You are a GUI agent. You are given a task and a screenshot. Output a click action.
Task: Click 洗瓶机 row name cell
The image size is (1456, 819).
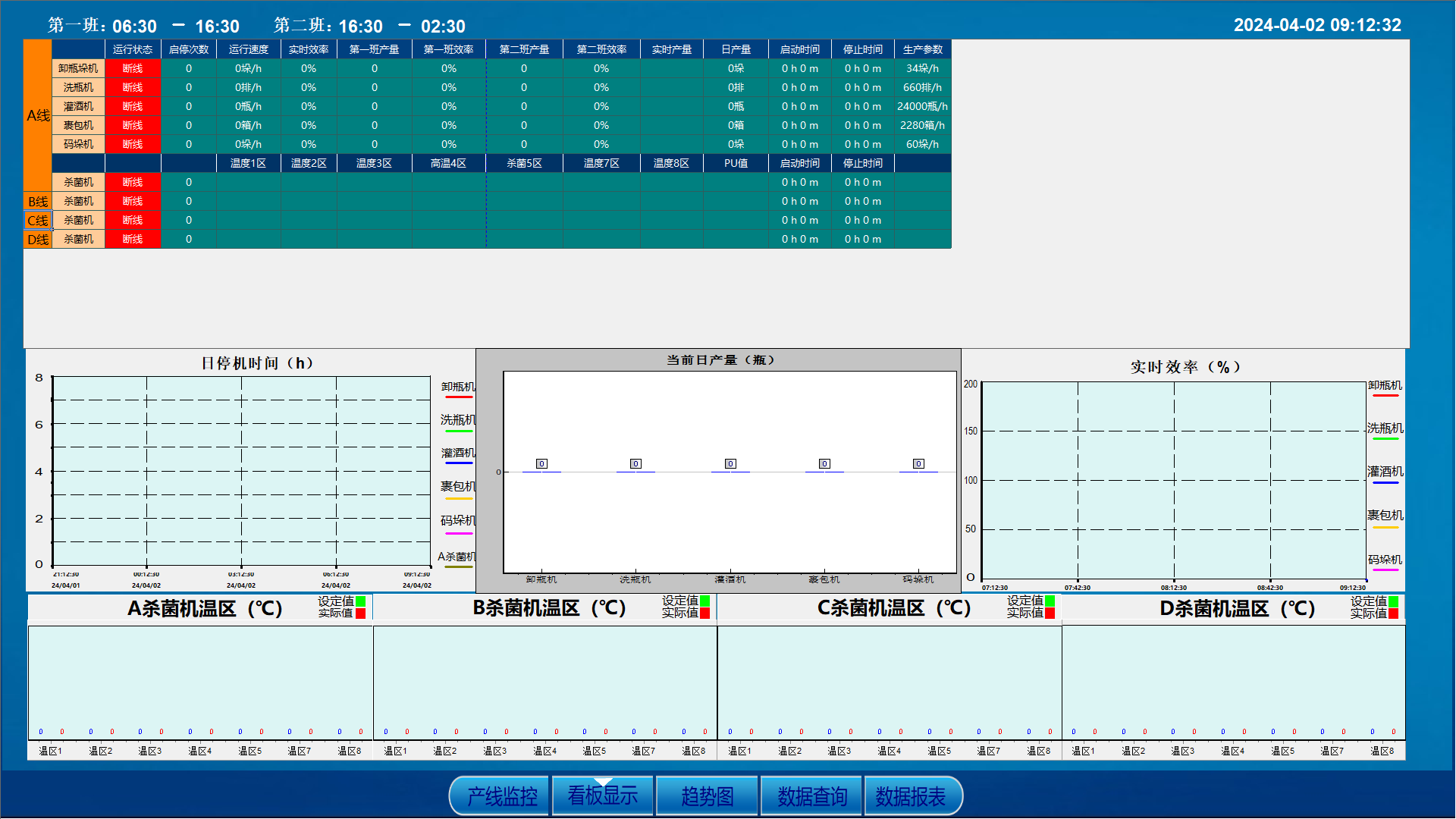pyautogui.click(x=78, y=87)
